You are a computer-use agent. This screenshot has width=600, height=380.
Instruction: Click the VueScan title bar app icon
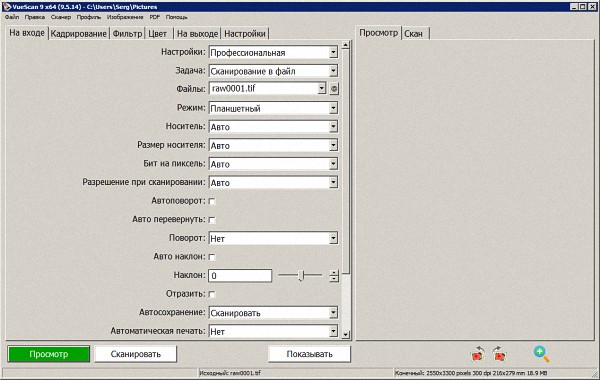pos(6,7)
